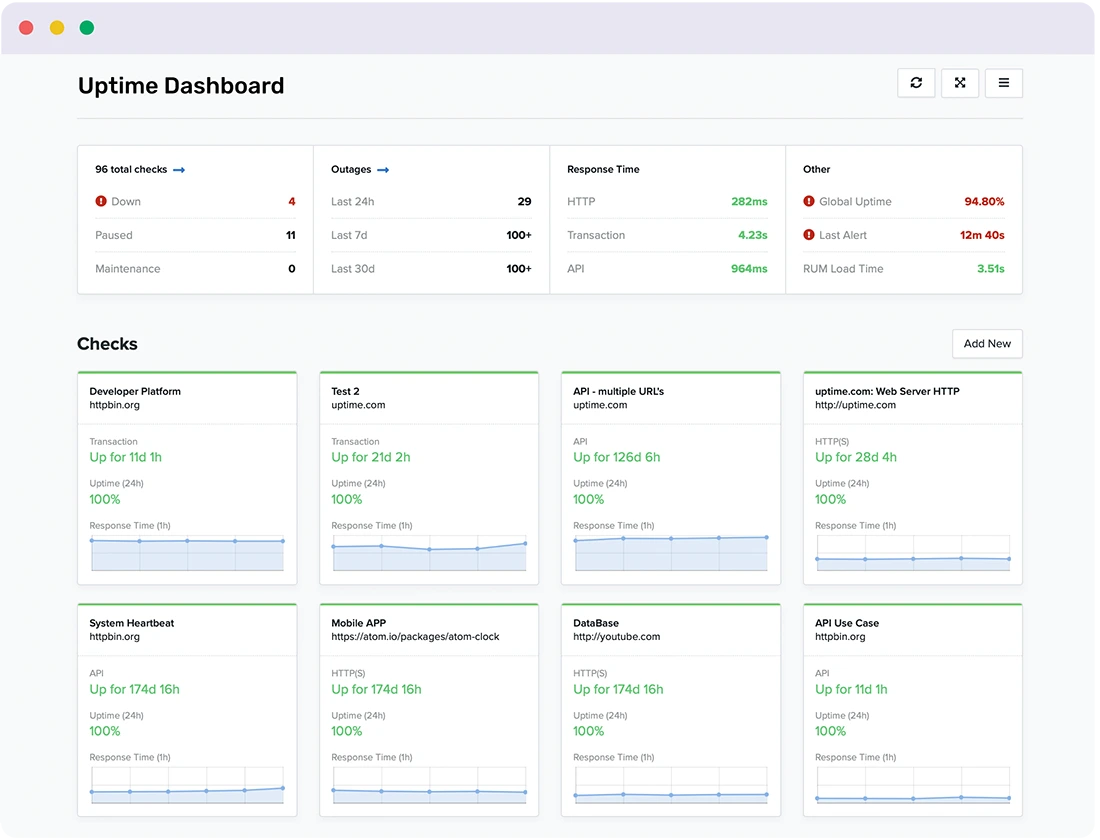Click the blue arrow beside 96 total checks
The image size is (1100, 840).
178,169
